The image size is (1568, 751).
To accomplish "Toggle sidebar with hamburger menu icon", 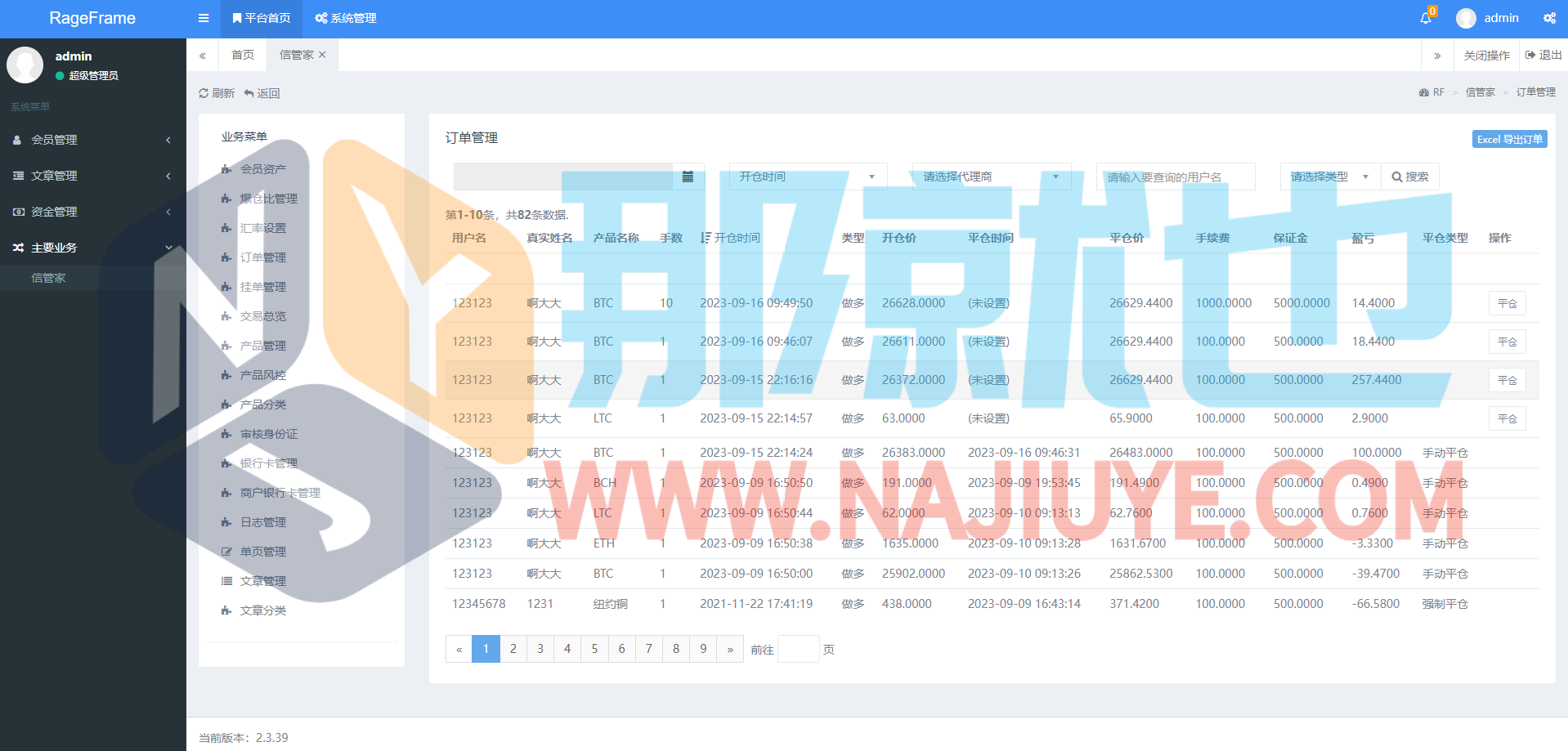I will [x=204, y=18].
